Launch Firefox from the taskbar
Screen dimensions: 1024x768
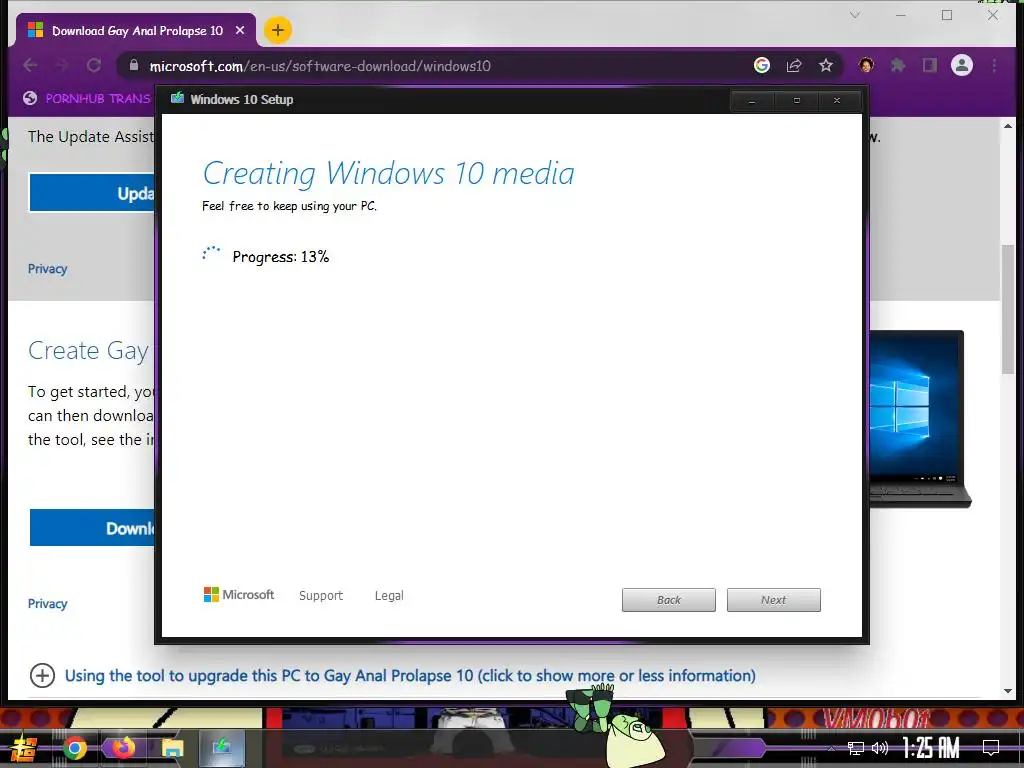click(x=123, y=748)
